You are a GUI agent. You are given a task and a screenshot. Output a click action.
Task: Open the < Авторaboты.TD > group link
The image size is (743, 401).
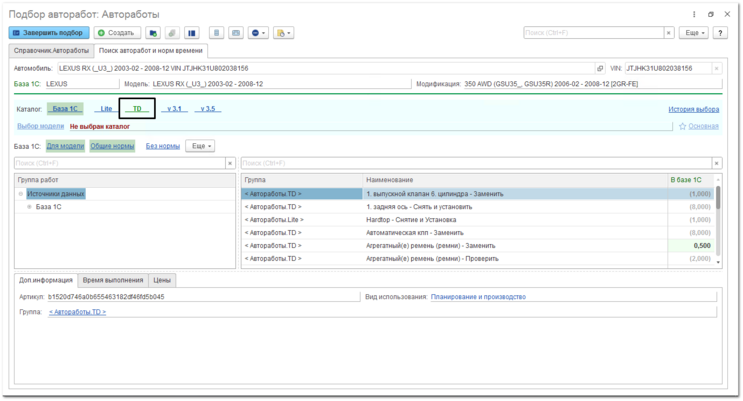click(x=77, y=312)
